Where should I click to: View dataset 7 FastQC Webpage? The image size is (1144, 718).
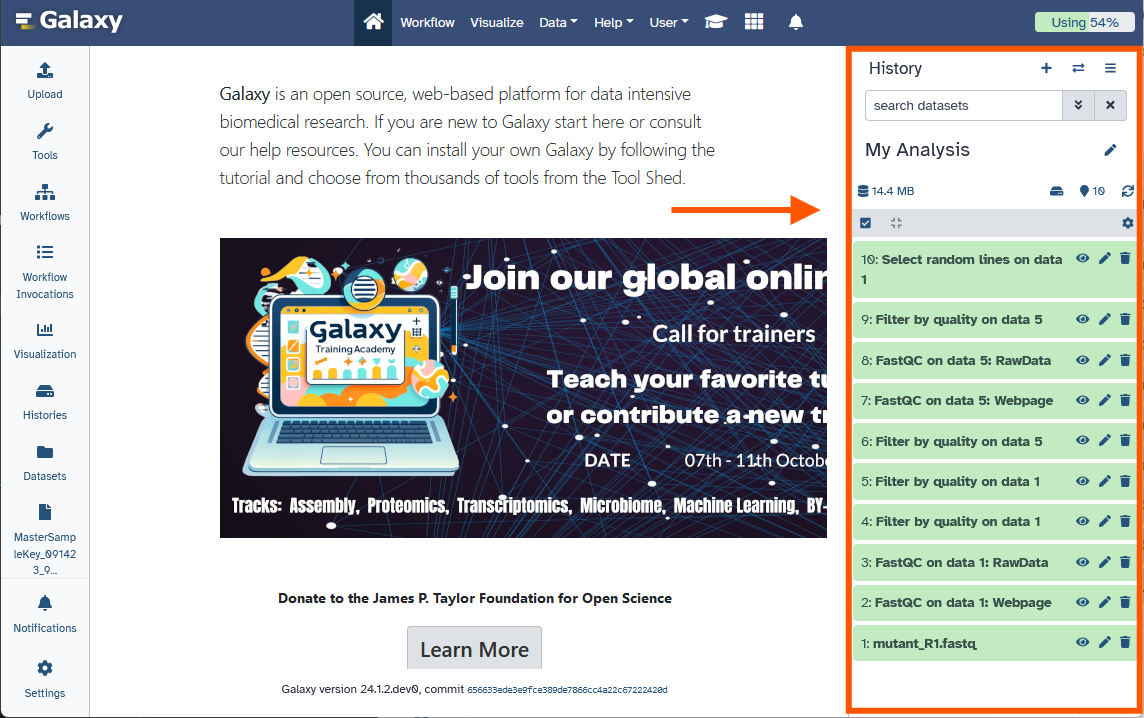tap(1083, 400)
